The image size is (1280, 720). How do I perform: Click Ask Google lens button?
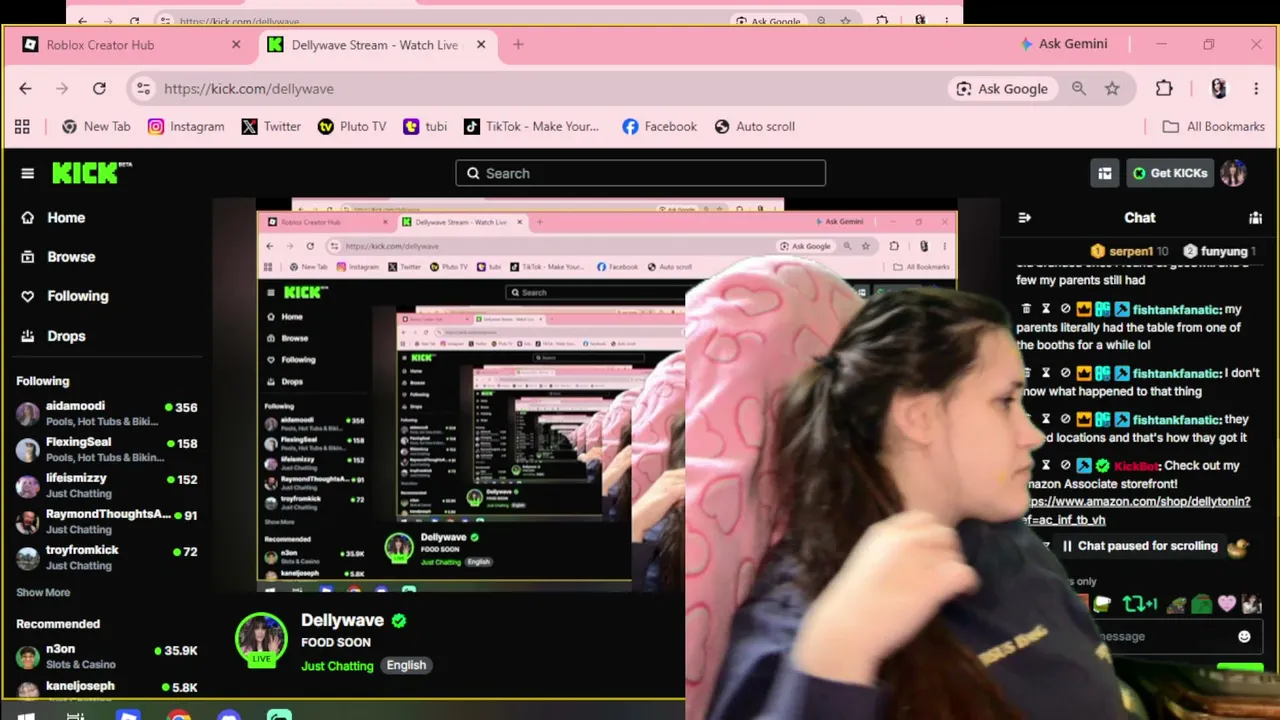(1002, 88)
